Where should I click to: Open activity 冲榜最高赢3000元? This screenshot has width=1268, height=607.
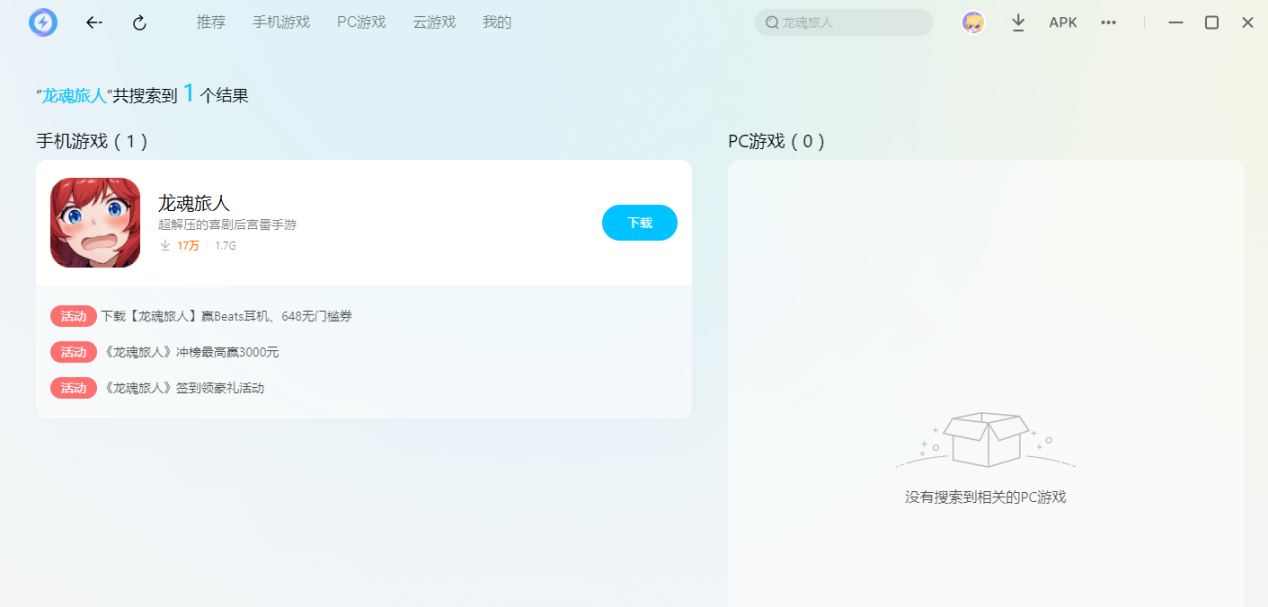tap(191, 352)
